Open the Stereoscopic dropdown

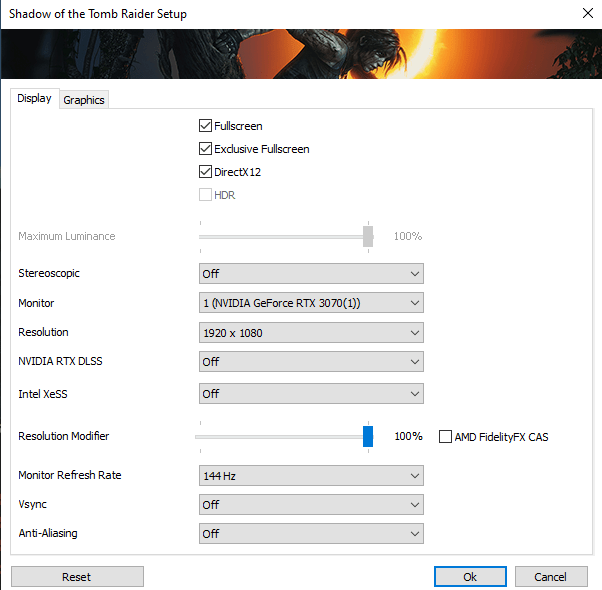[x=311, y=274]
